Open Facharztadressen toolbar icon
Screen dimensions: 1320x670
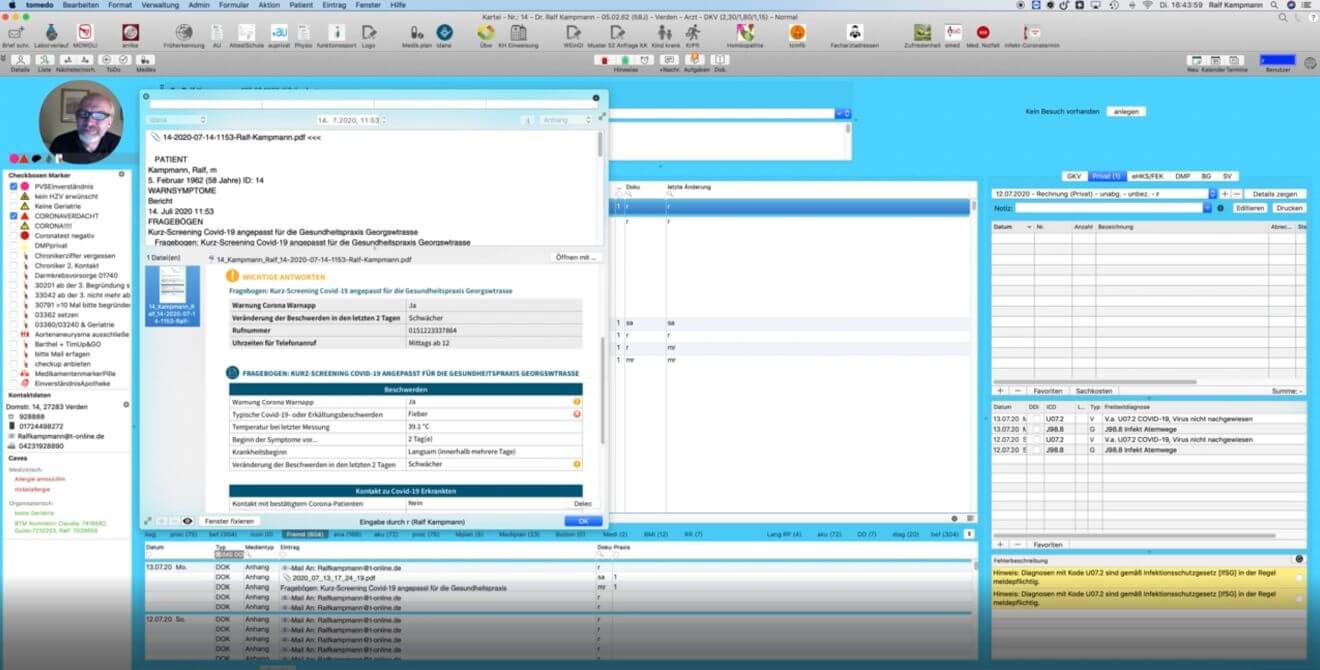[x=855, y=33]
